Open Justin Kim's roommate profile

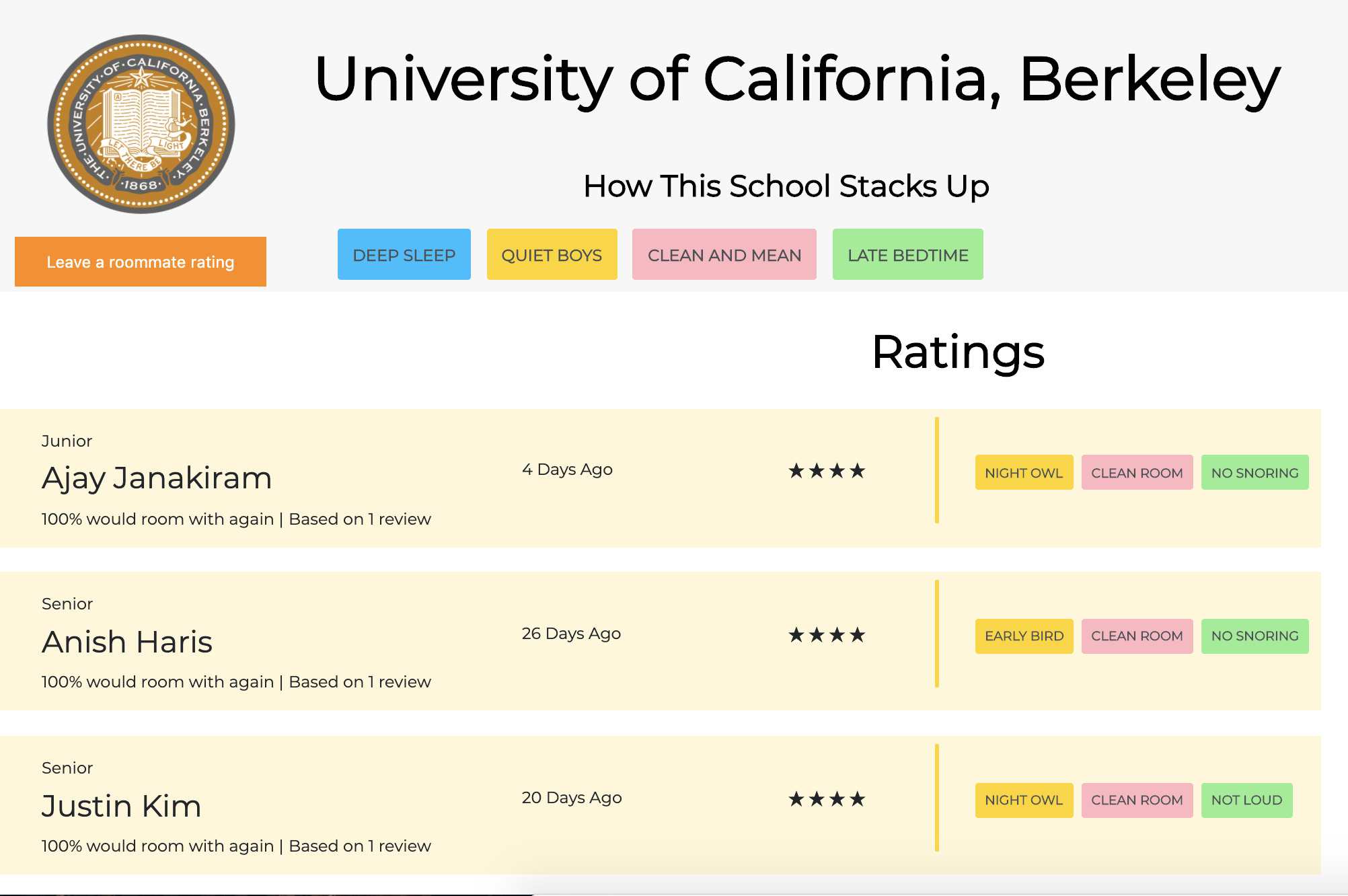[x=122, y=806]
